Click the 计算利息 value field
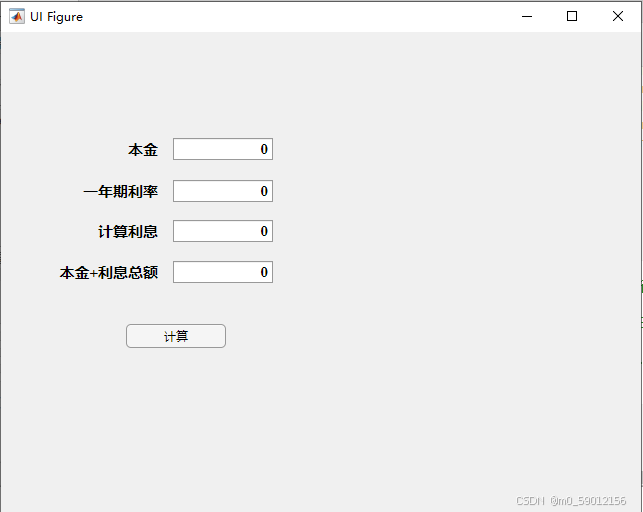This screenshot has width=643, height=512. pos(223,231)
